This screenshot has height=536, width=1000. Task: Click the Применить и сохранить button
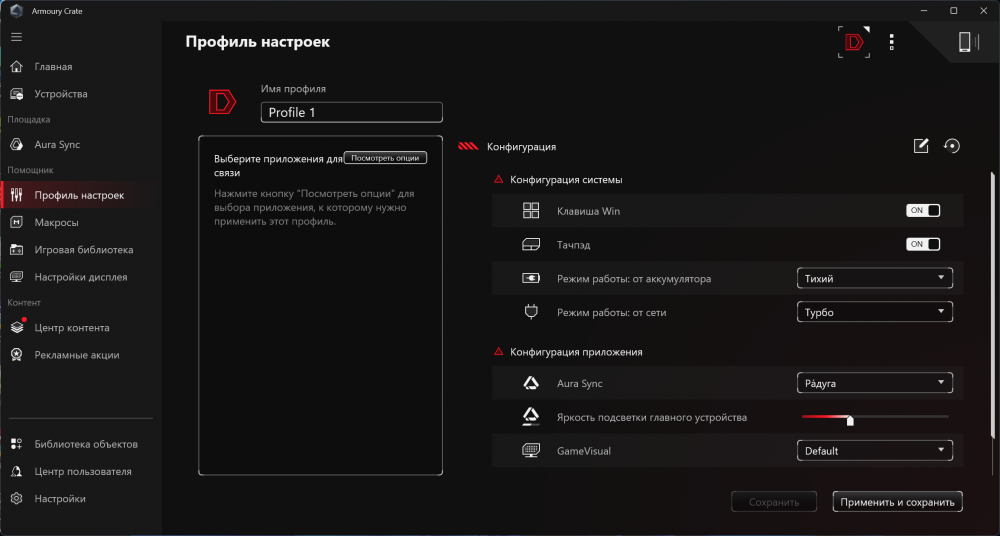coord(897,502)
